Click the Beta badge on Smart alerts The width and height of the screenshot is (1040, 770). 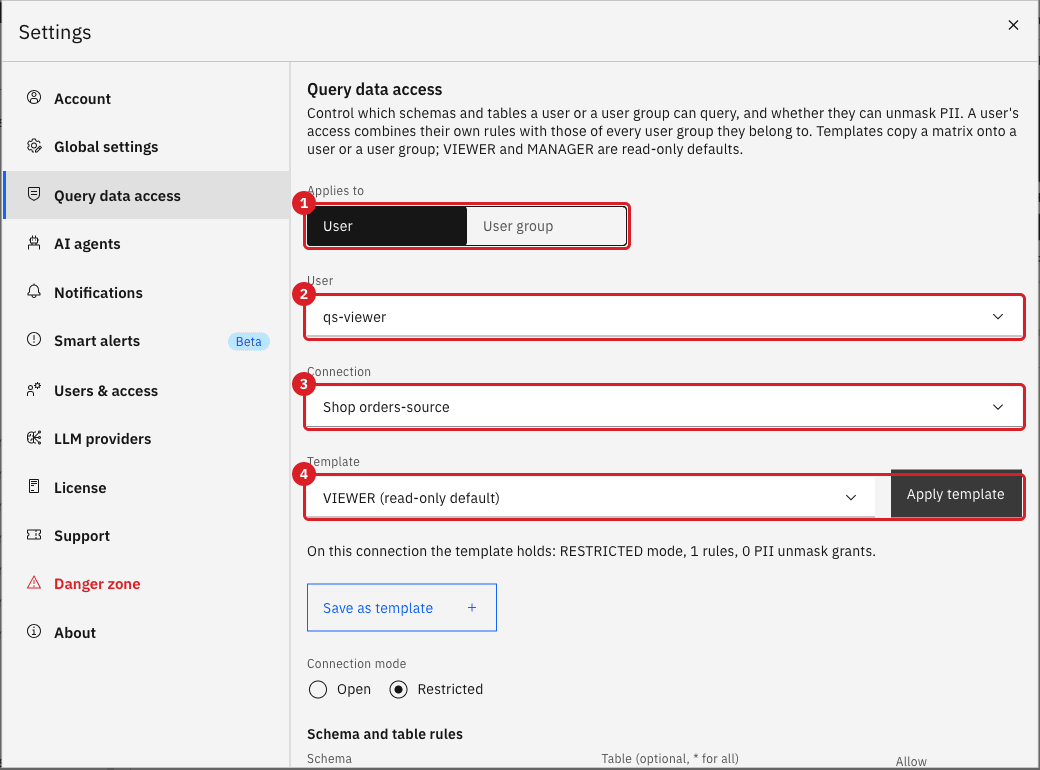[249, 342]
